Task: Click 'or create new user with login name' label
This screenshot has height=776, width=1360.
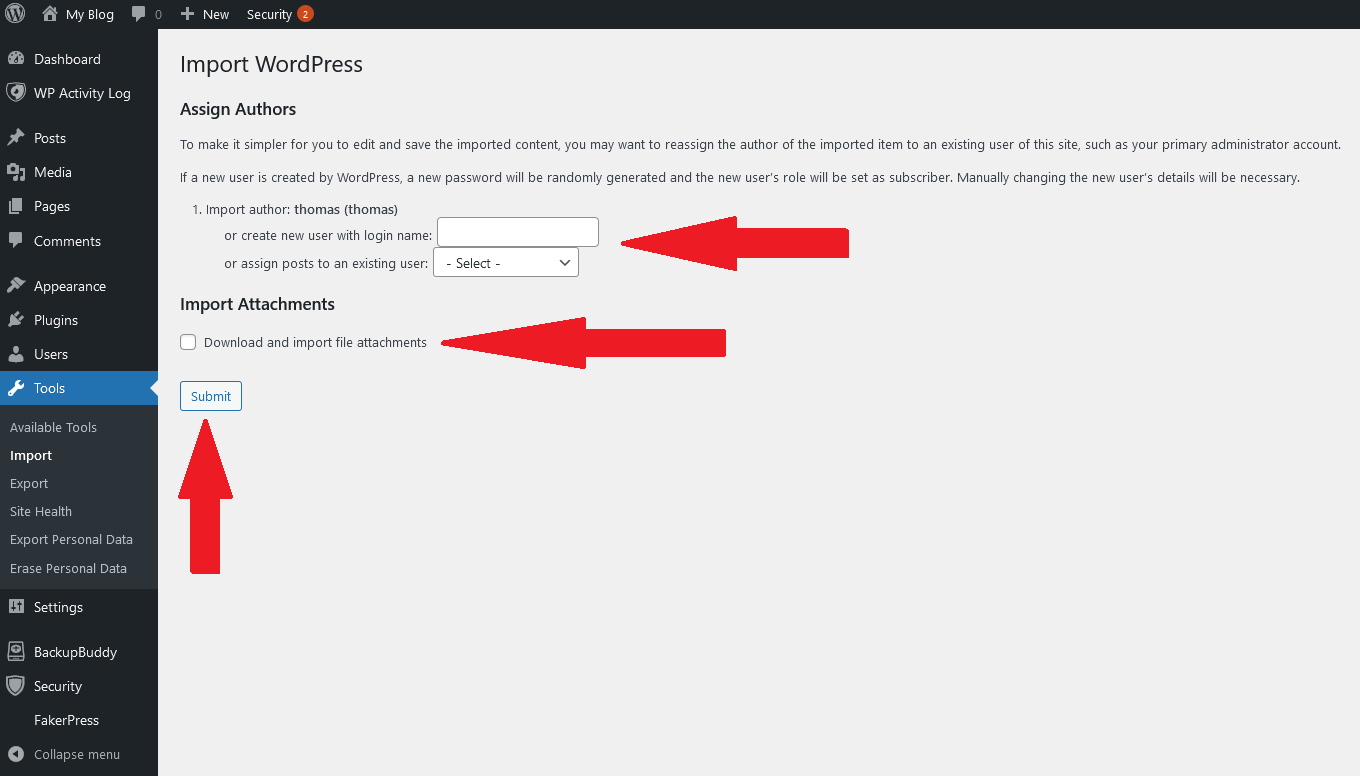Action: tap(328, 235)
